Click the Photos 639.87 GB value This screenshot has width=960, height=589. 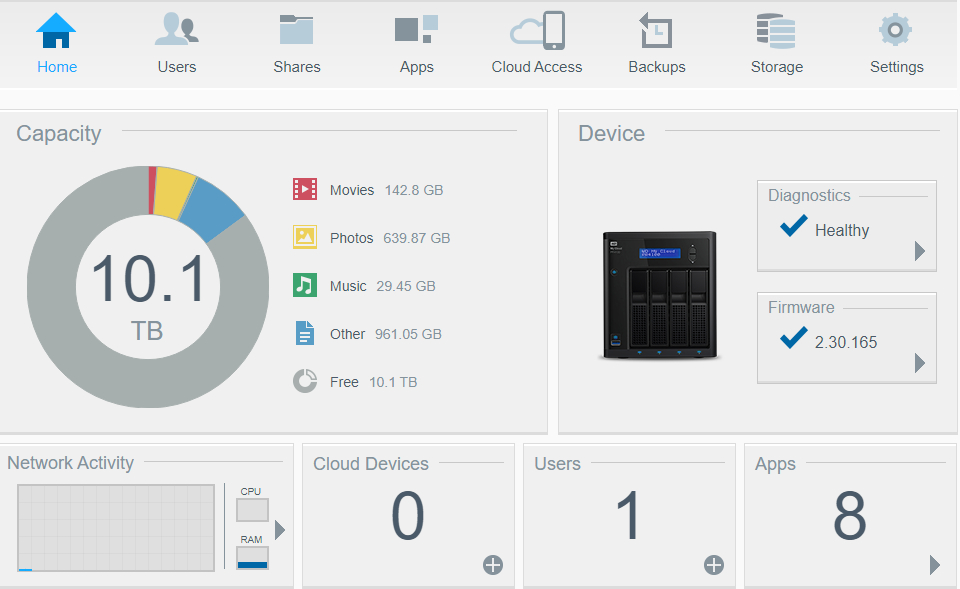416,238
